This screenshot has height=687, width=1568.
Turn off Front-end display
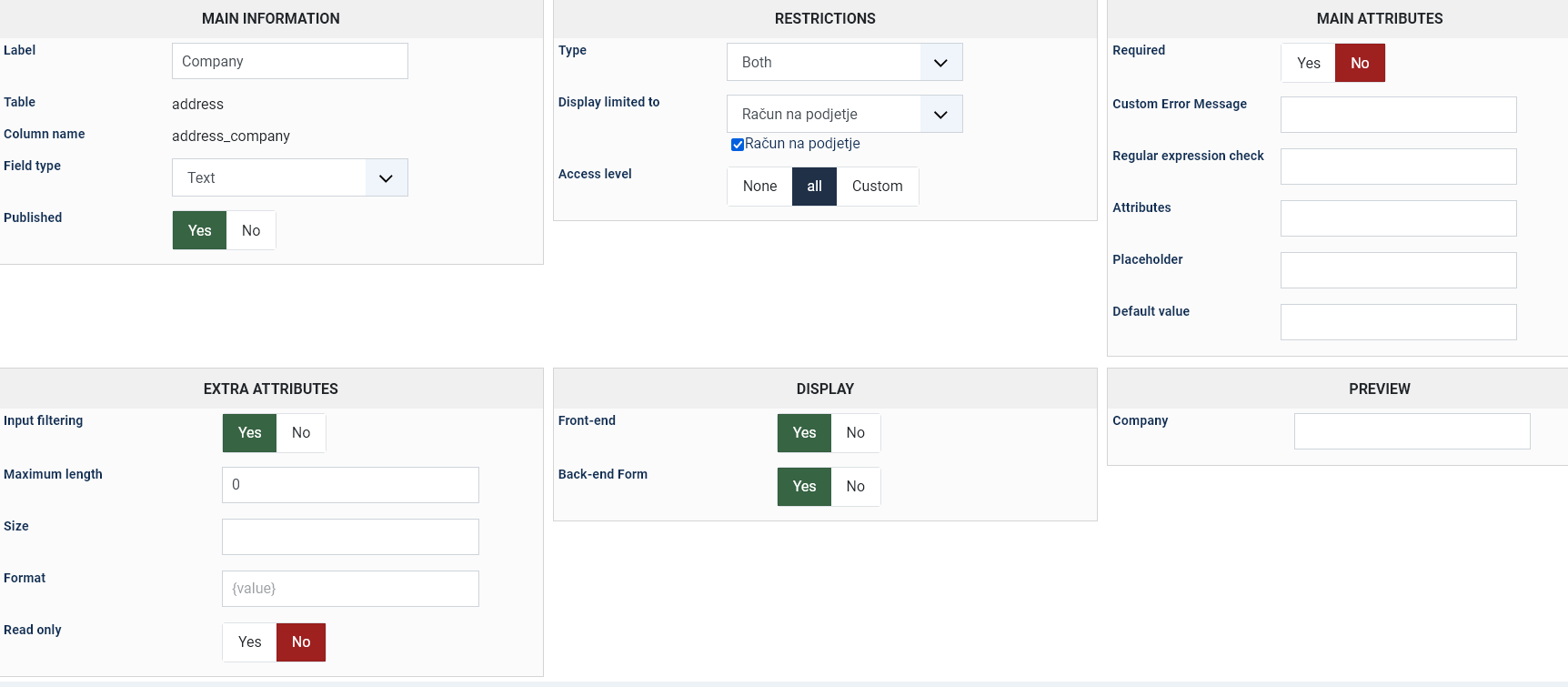(x=855, y=433)
